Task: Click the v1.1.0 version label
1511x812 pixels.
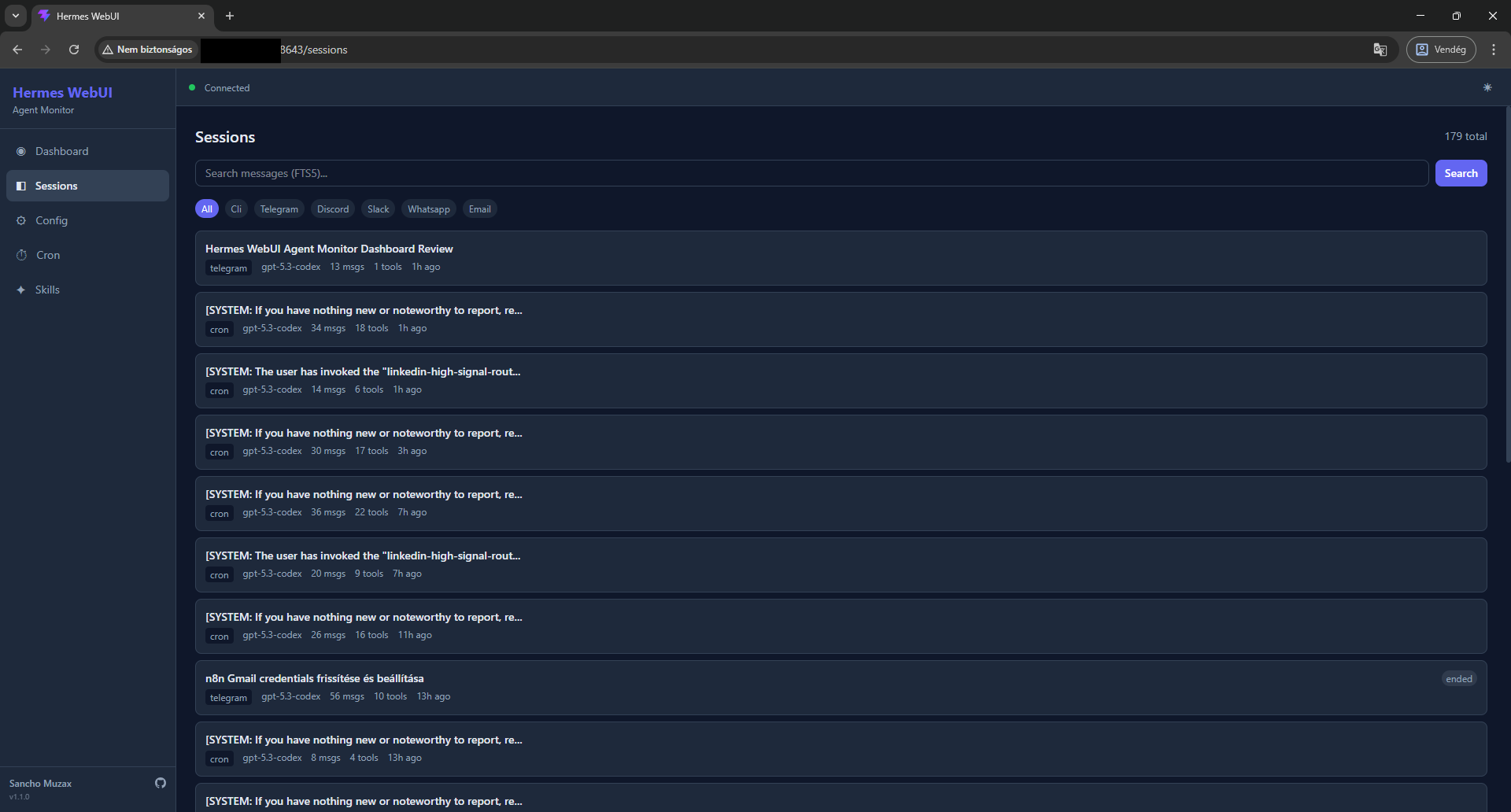Action: tap(19, 797)
